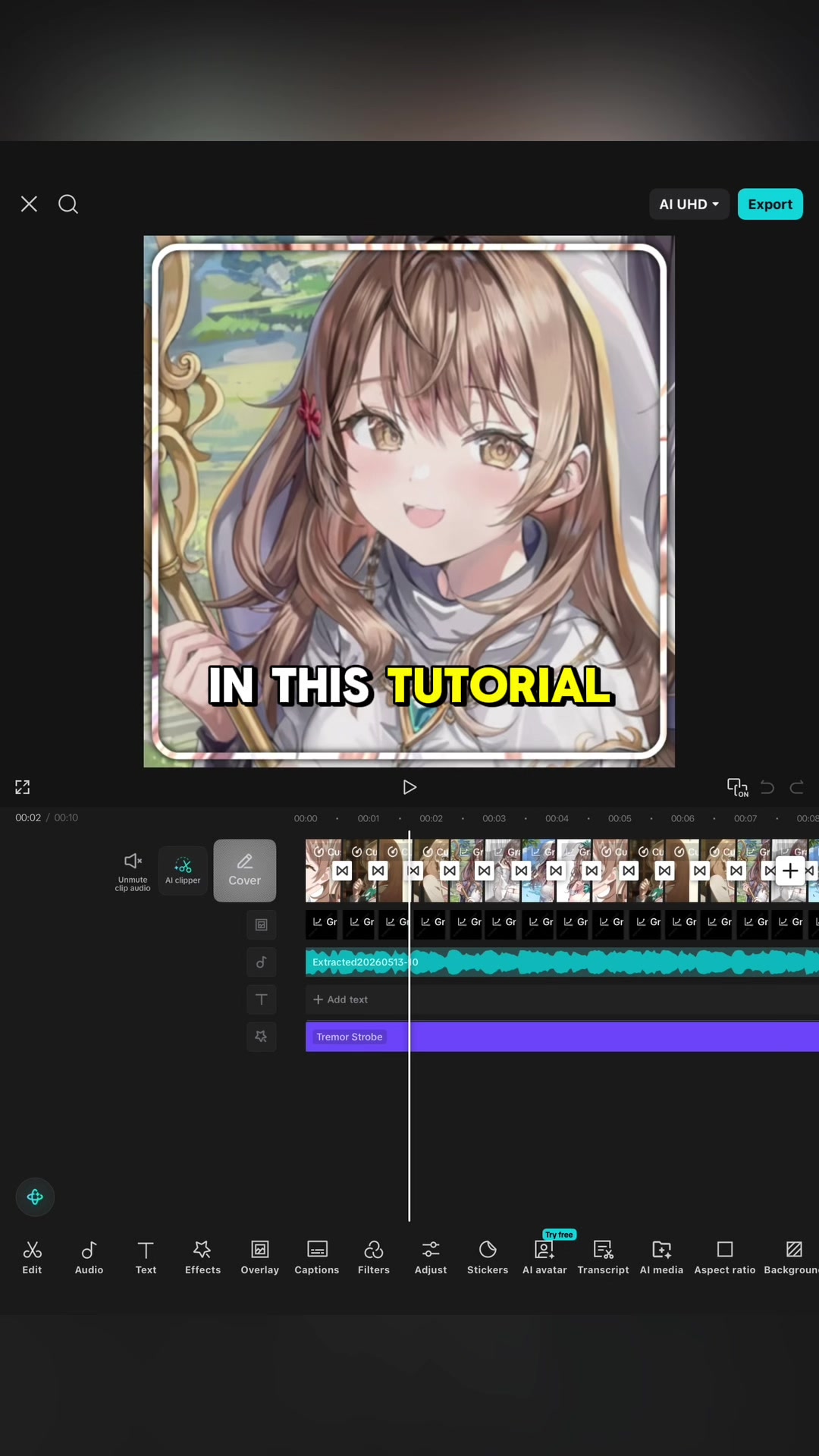Unmute clip audio
819x1456 pixels.
point(133,871)
